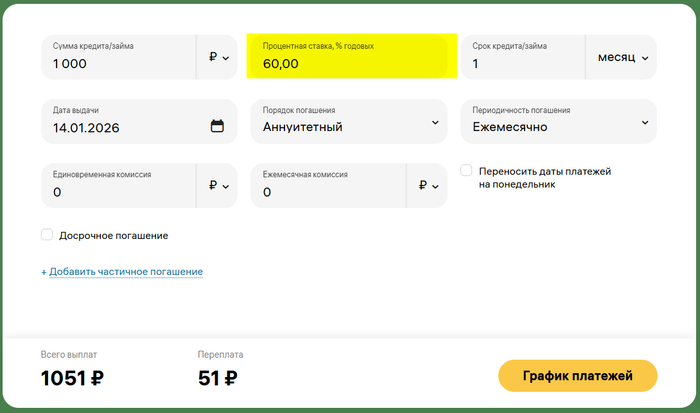Expand the 'Порядок погашения' dropdown
The height and width of the screenshot is (413, 700).
pos(348,121)
